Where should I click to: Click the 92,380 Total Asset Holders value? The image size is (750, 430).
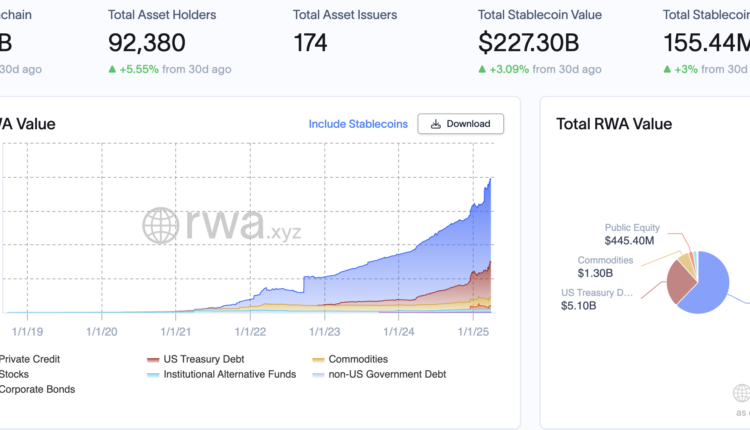click(147, 43)
